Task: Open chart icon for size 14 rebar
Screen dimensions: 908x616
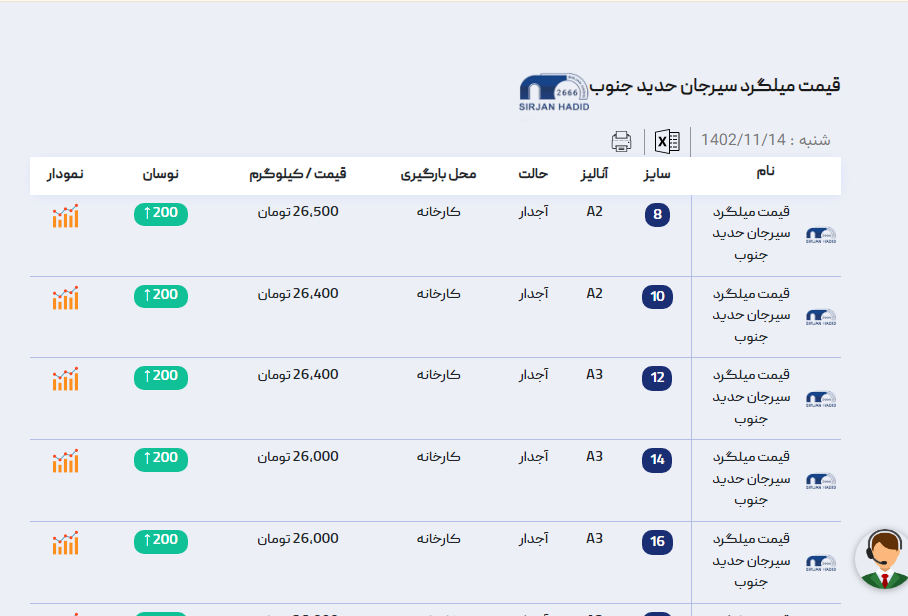Action: [x=65, y=461]
